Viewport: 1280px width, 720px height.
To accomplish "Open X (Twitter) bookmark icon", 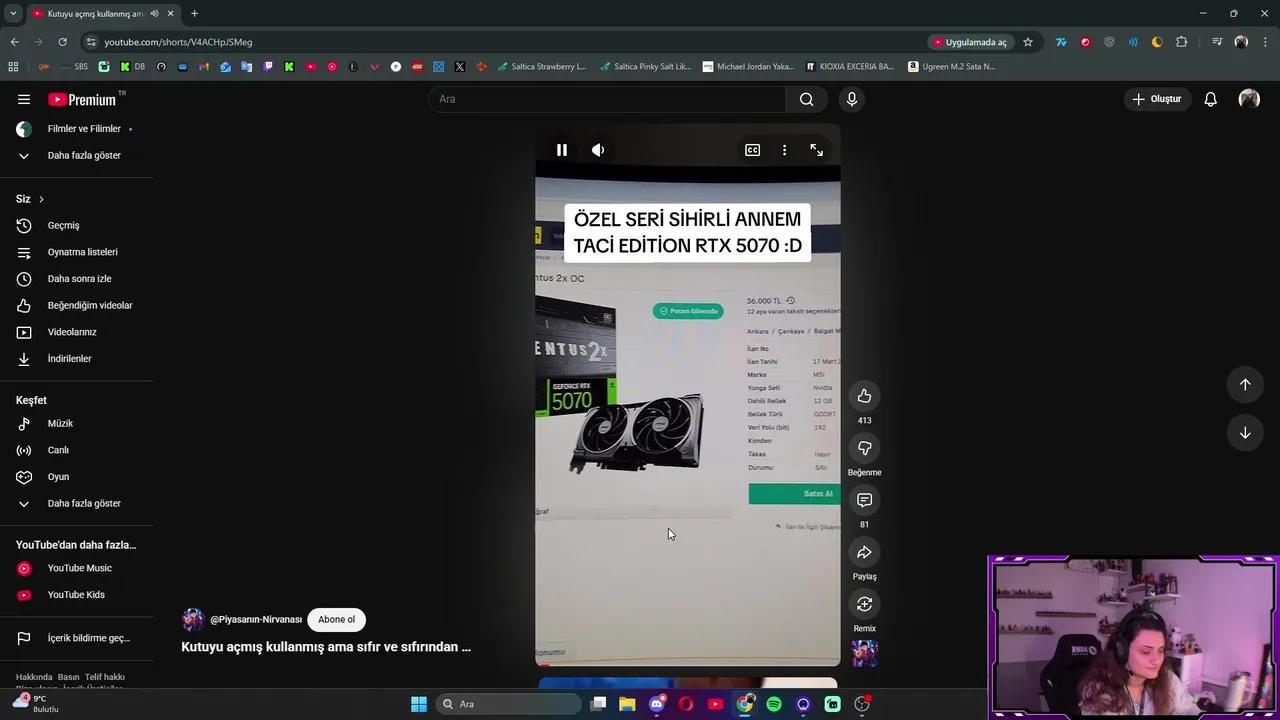I will pyautogui.click(x=459, y=67).
